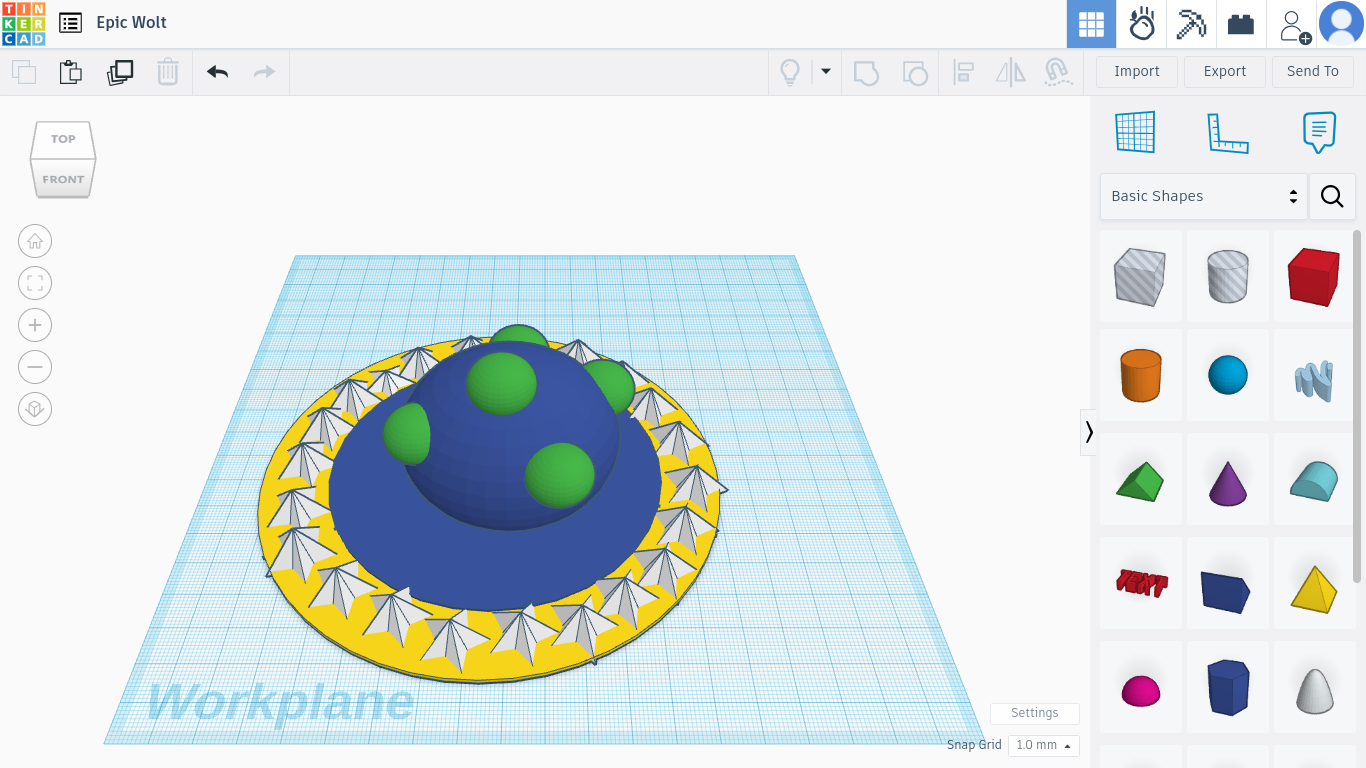Pick the red Box shape

1314,277
